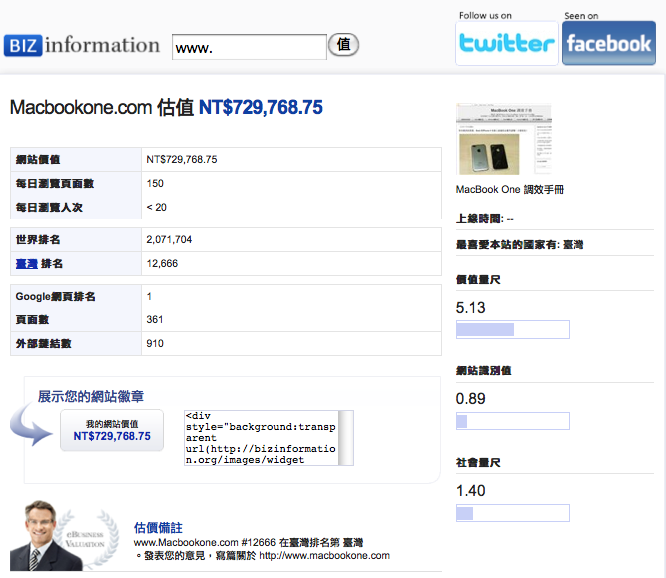The height and width of the screenshot is (578, 666).
Task: Click the Follow us on label
Action: 485,16
